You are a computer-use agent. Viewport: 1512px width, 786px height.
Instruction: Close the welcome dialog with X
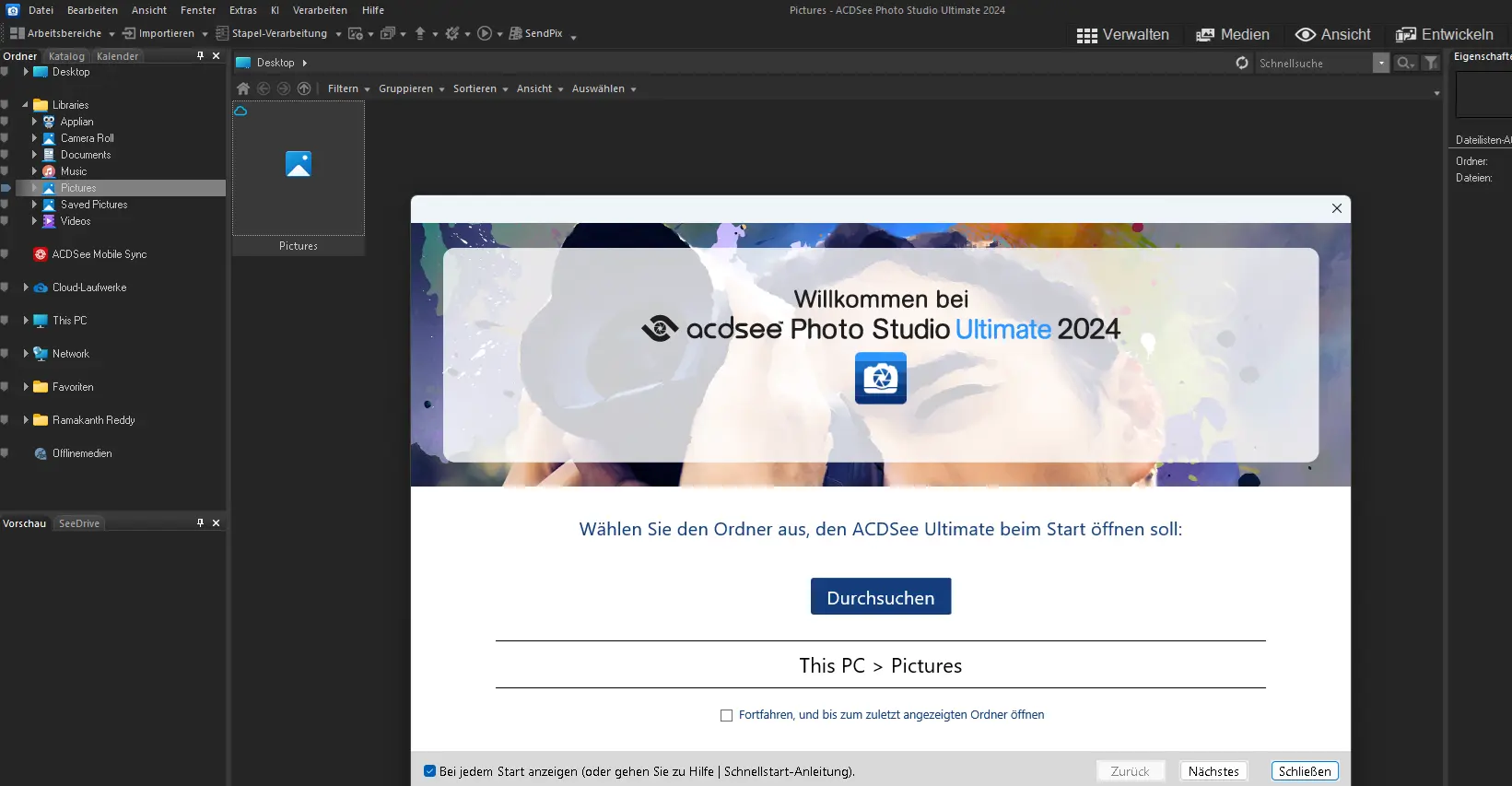click(1337, 208)
